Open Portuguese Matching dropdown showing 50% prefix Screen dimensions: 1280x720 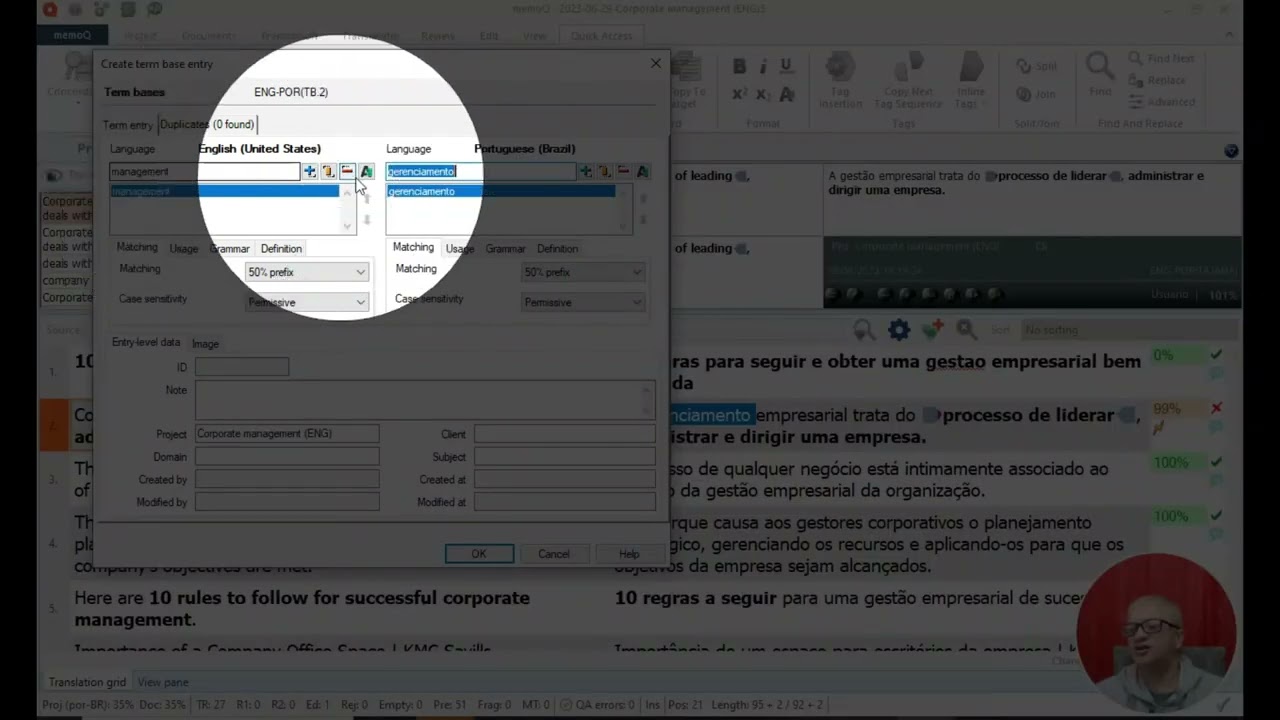click(x=583, y=272)
